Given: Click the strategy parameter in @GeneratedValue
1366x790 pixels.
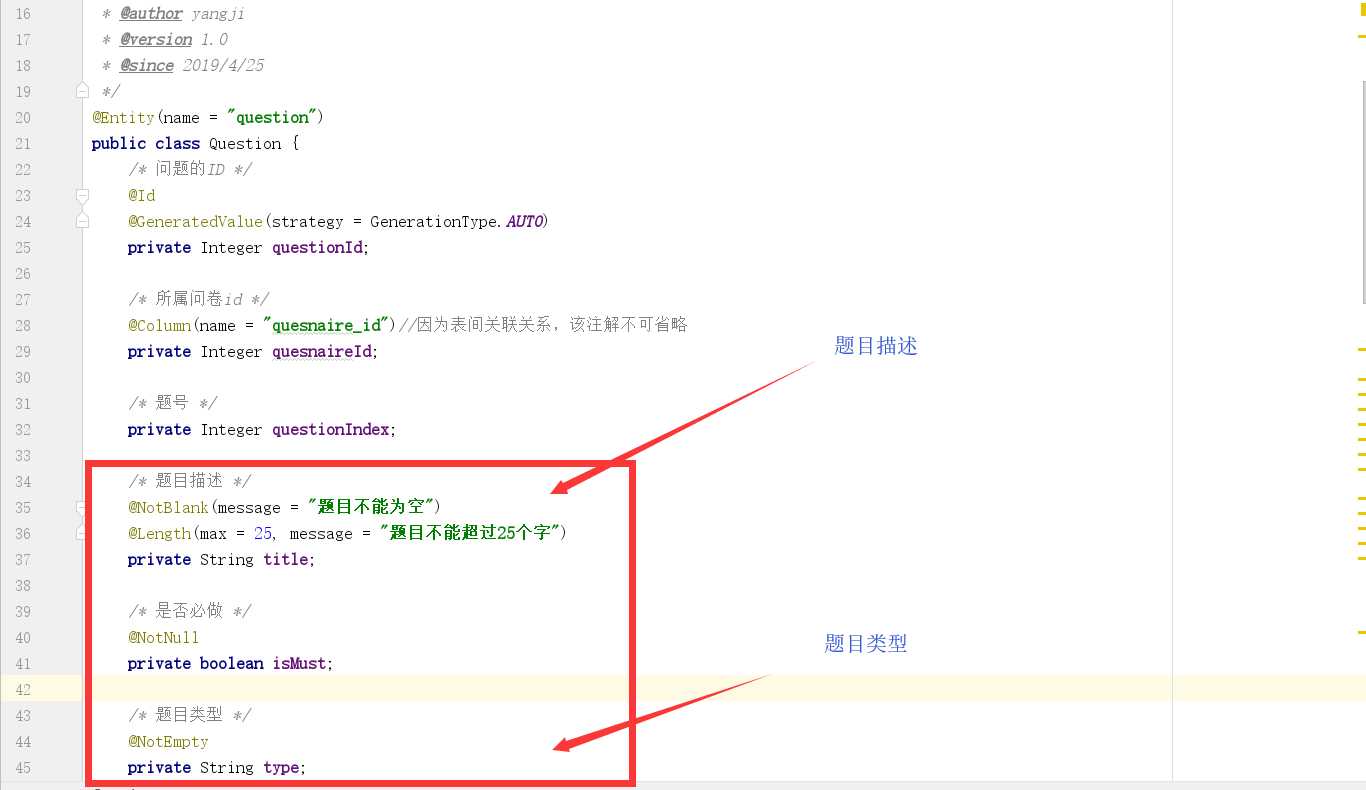Looking at the screenshot, I should point(307,221).
